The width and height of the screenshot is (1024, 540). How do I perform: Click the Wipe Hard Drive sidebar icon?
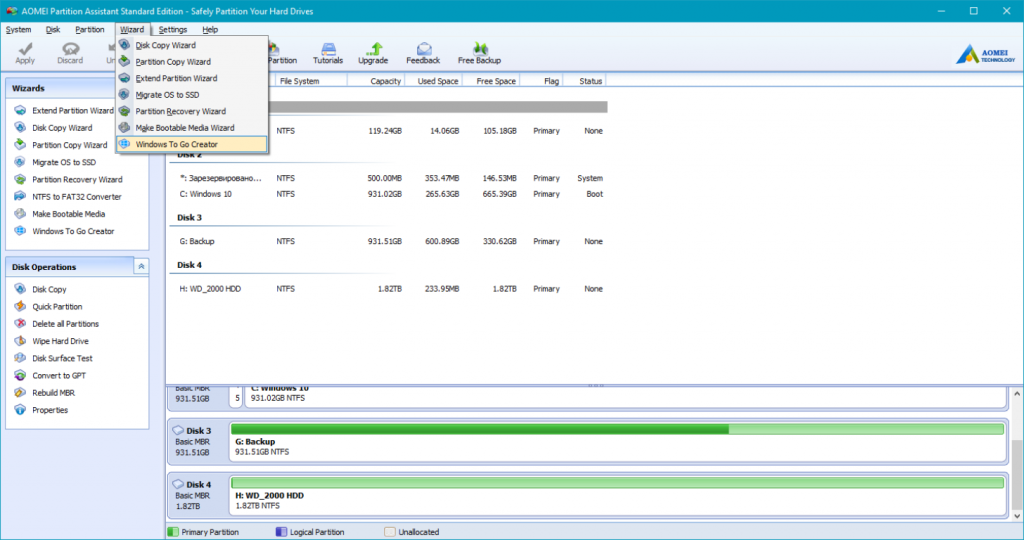(x=22, y=341)
